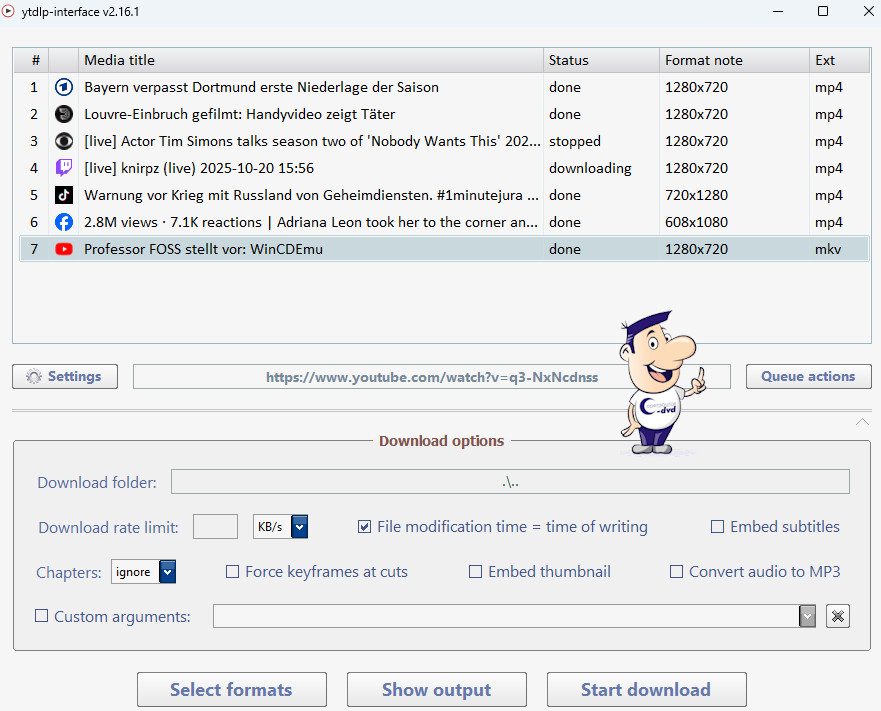This screenshot has width=881, height=711.
Task: Tick the Convert audio to MP3 checkbox
Action: click(677, 572)
